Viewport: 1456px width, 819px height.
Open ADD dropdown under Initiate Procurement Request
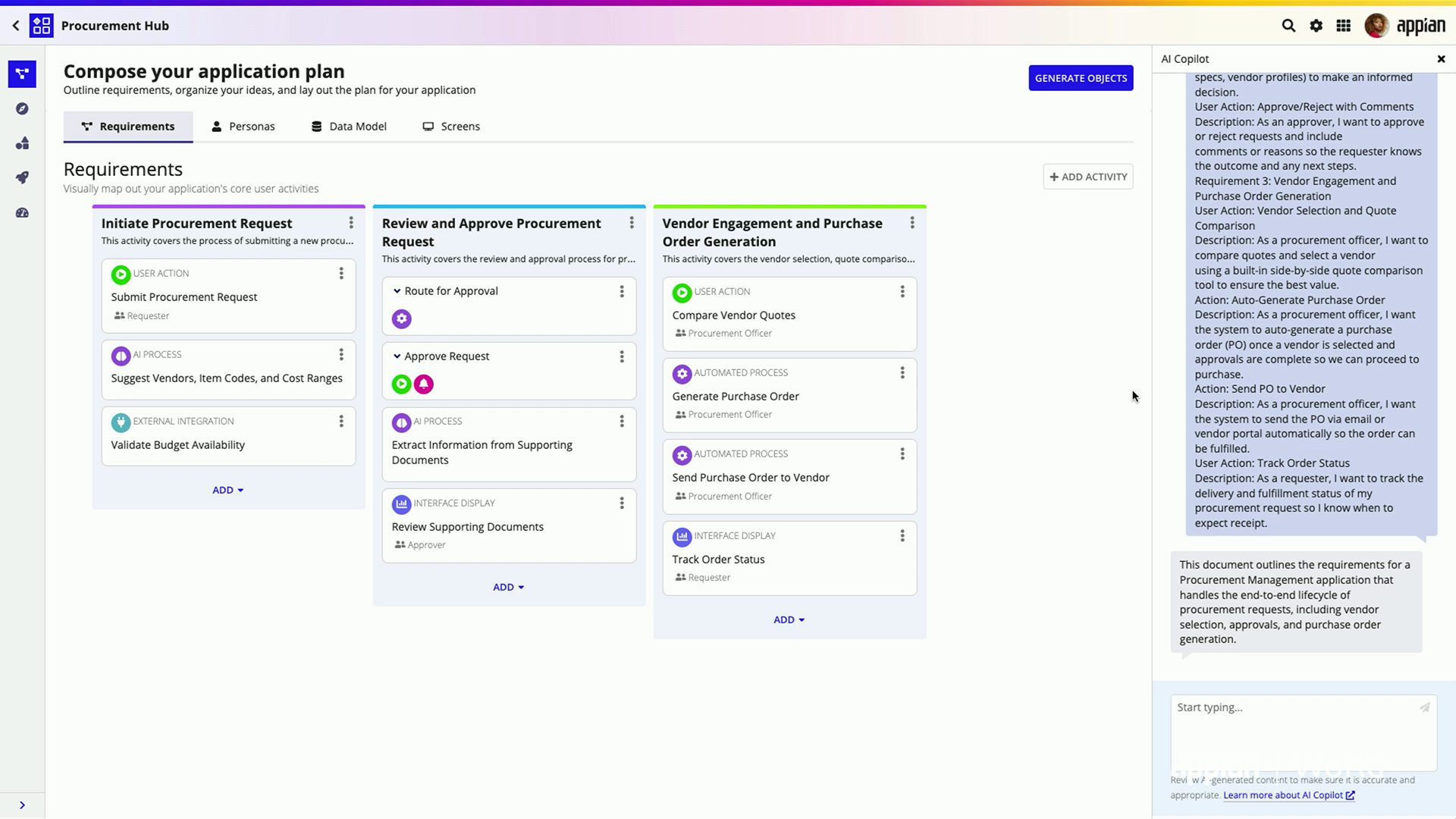tap(227, 490)
